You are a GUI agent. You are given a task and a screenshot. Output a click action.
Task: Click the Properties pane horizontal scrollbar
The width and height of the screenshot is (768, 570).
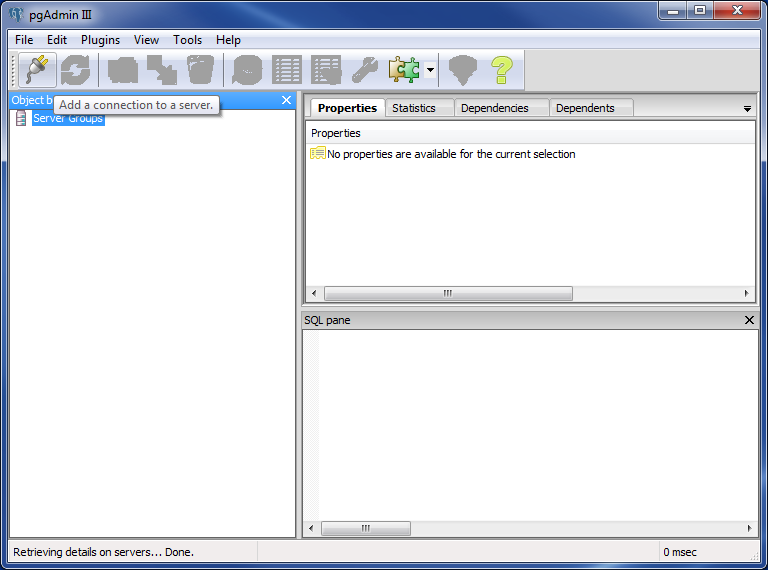448,294
